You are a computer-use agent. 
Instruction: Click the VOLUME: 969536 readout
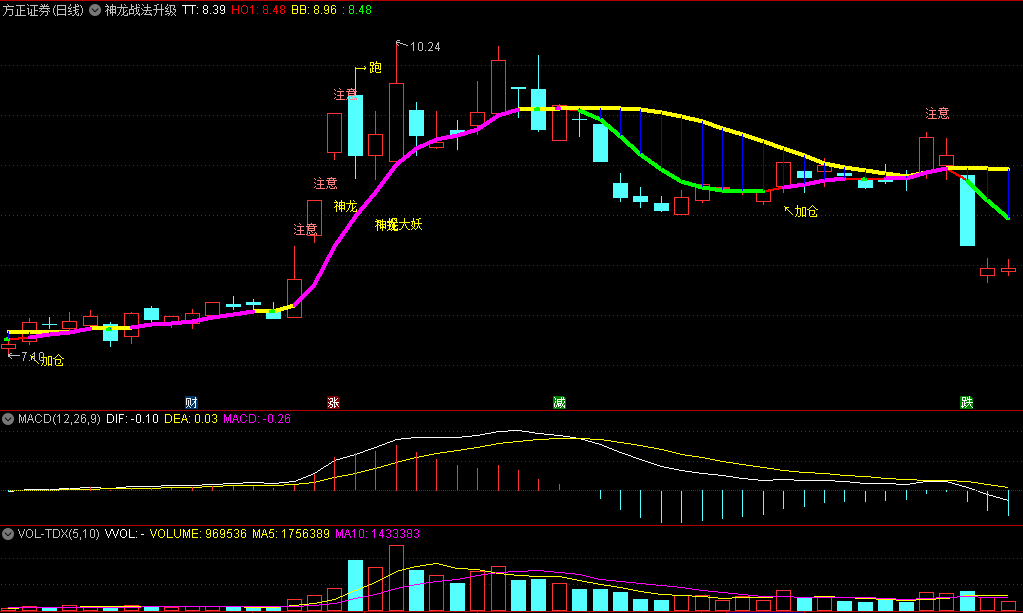pyautogui.click(x=198, y=533)
